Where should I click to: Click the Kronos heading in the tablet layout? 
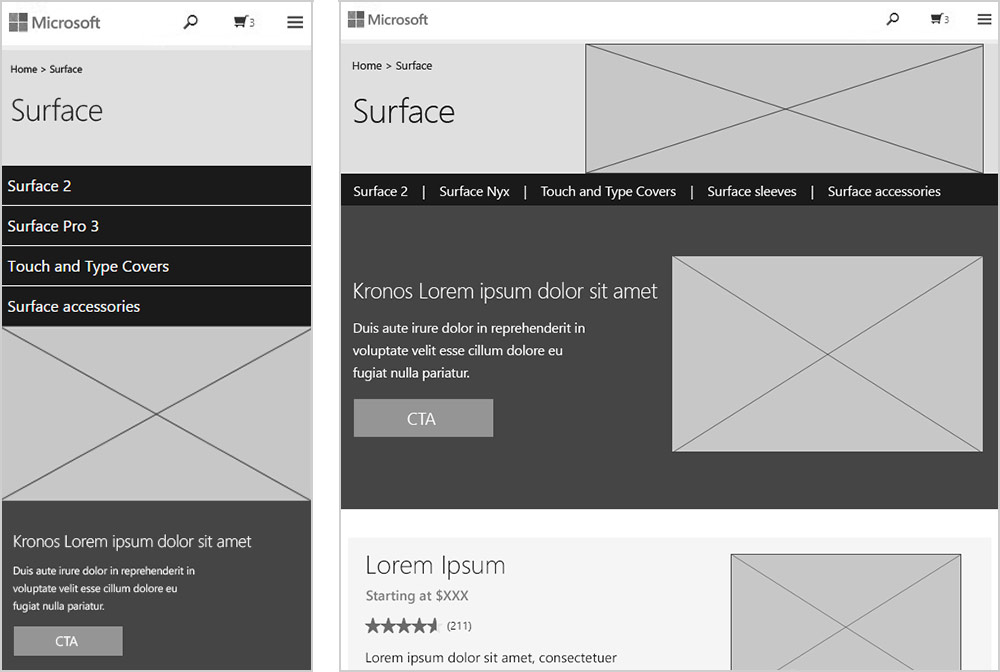tap(505, 291)
